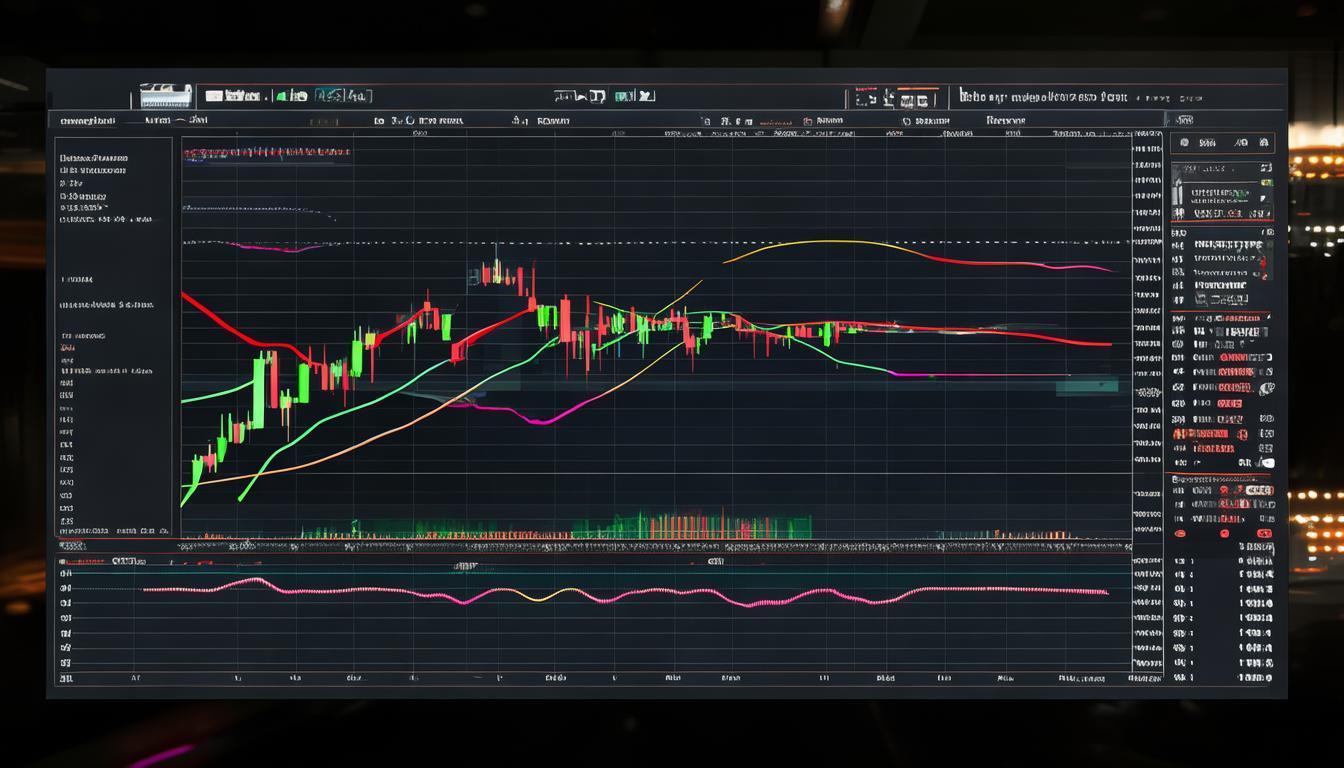Click the teal price marker at chart's right edge

1087,385
